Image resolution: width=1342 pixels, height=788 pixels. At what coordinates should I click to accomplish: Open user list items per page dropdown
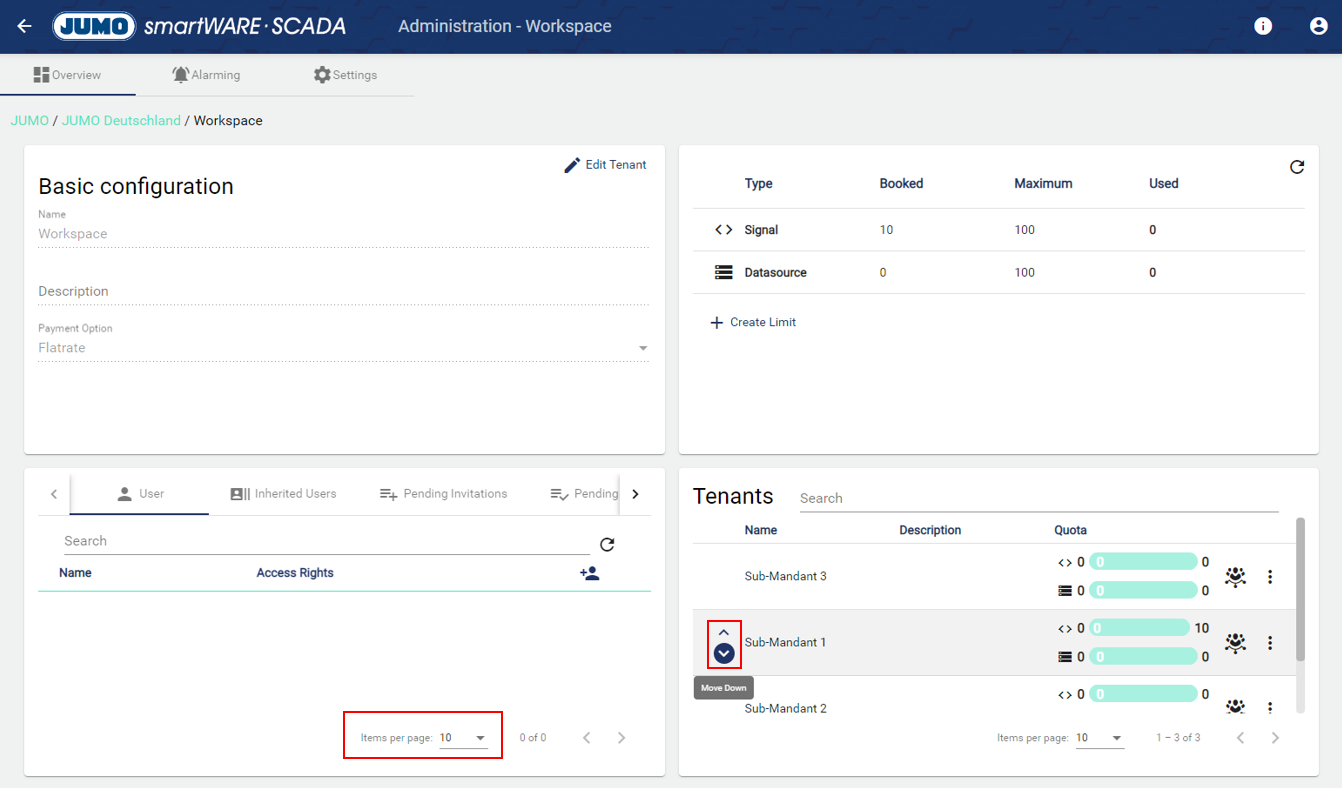[x=463, y=738]
